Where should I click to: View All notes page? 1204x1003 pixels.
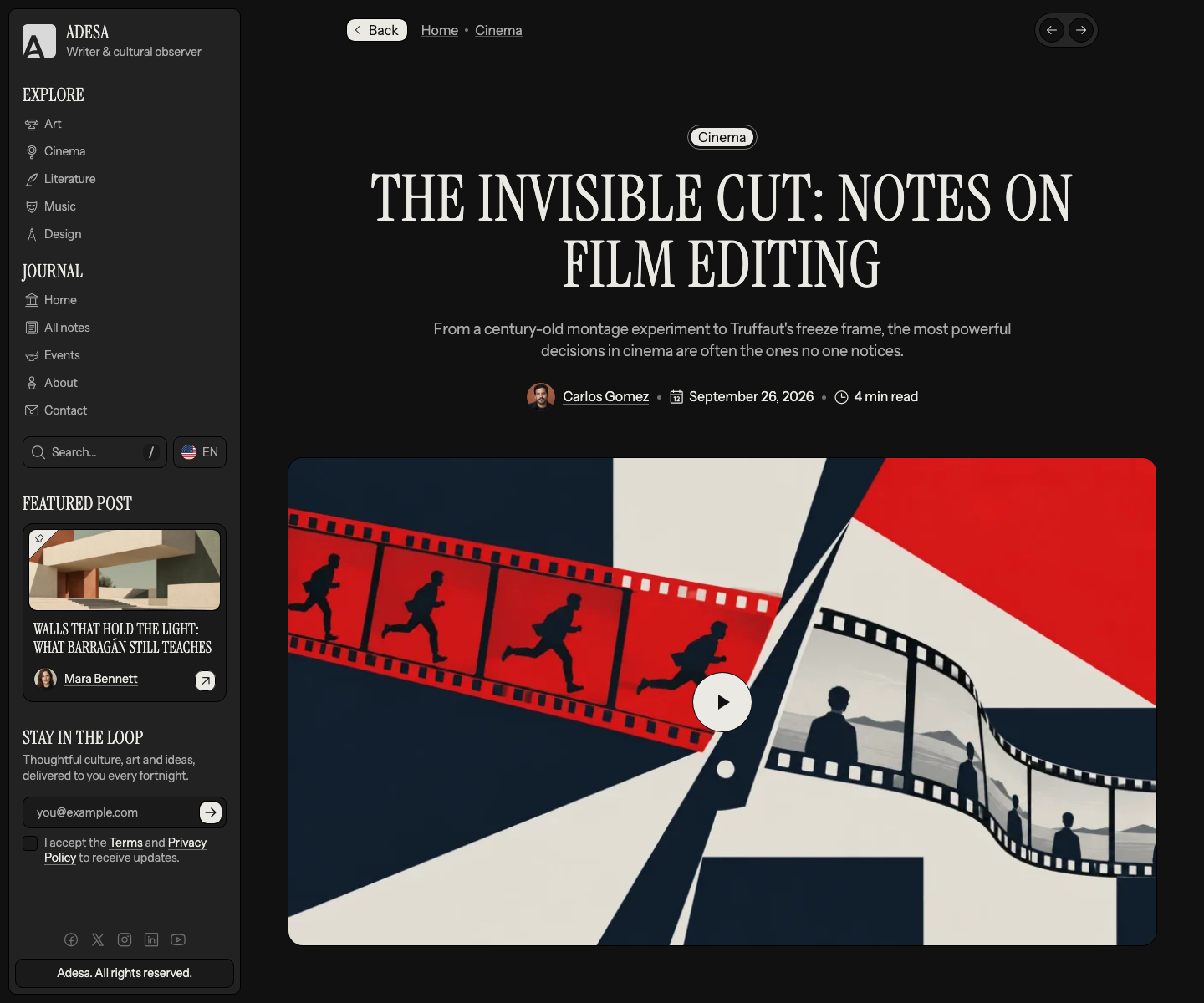pyautogui.click(x=67, y=328)
